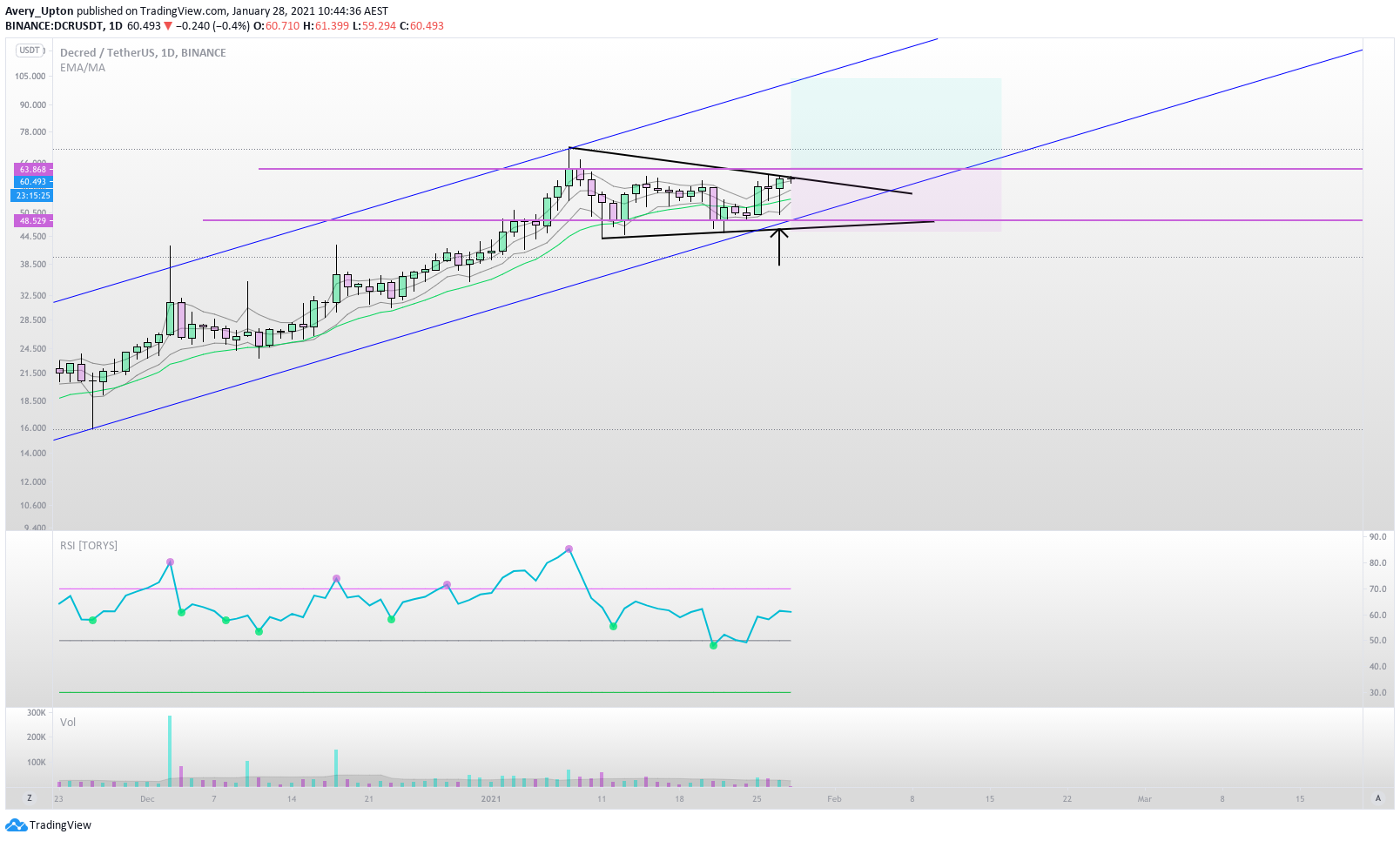Click the 21.500 price axis value

click(33, 373)
